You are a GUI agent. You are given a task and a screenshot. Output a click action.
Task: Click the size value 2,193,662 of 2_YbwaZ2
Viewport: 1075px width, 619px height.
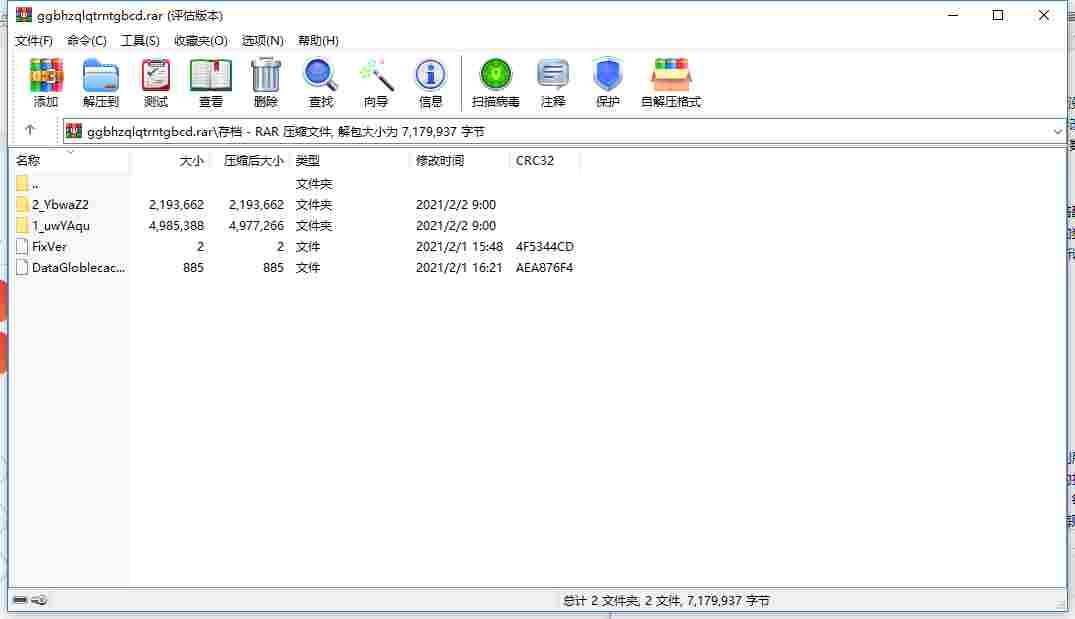tap(176, 204)
